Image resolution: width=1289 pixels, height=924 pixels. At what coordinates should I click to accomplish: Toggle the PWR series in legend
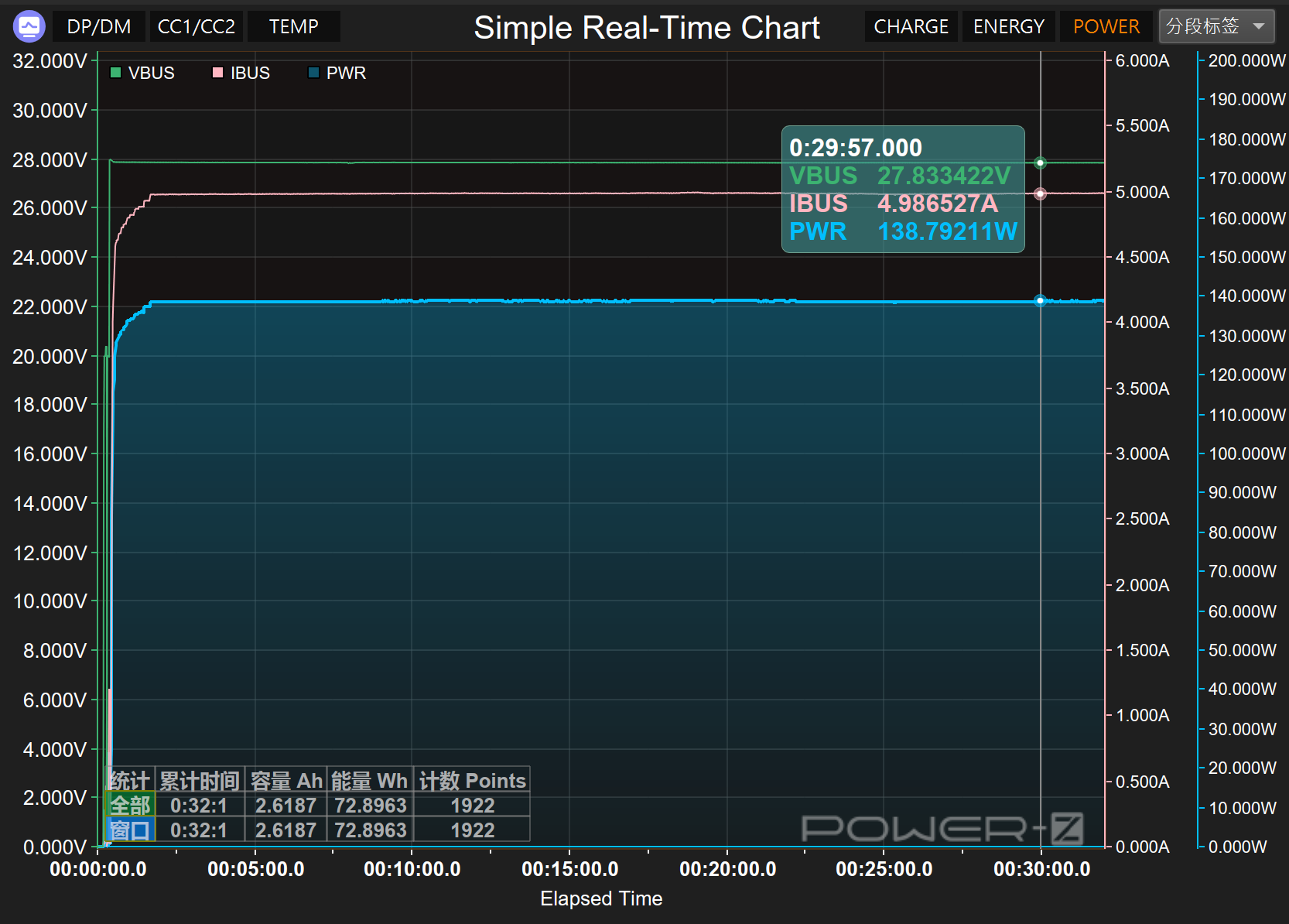click(337, 73)
